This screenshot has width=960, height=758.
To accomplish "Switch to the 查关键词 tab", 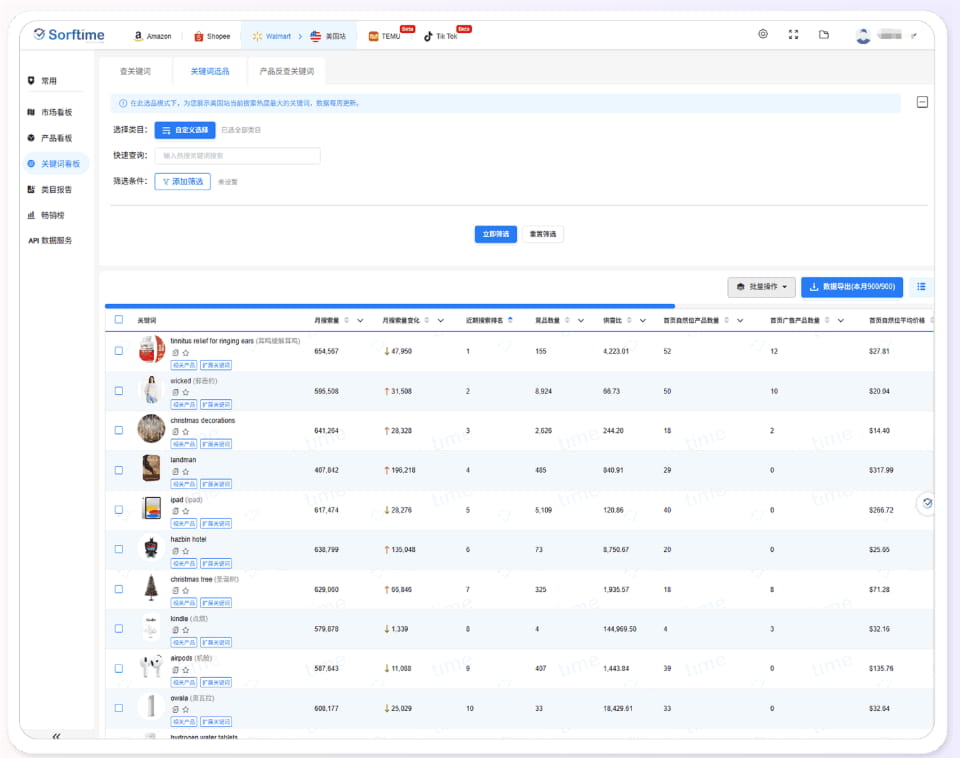I will [x=135, y=72].
